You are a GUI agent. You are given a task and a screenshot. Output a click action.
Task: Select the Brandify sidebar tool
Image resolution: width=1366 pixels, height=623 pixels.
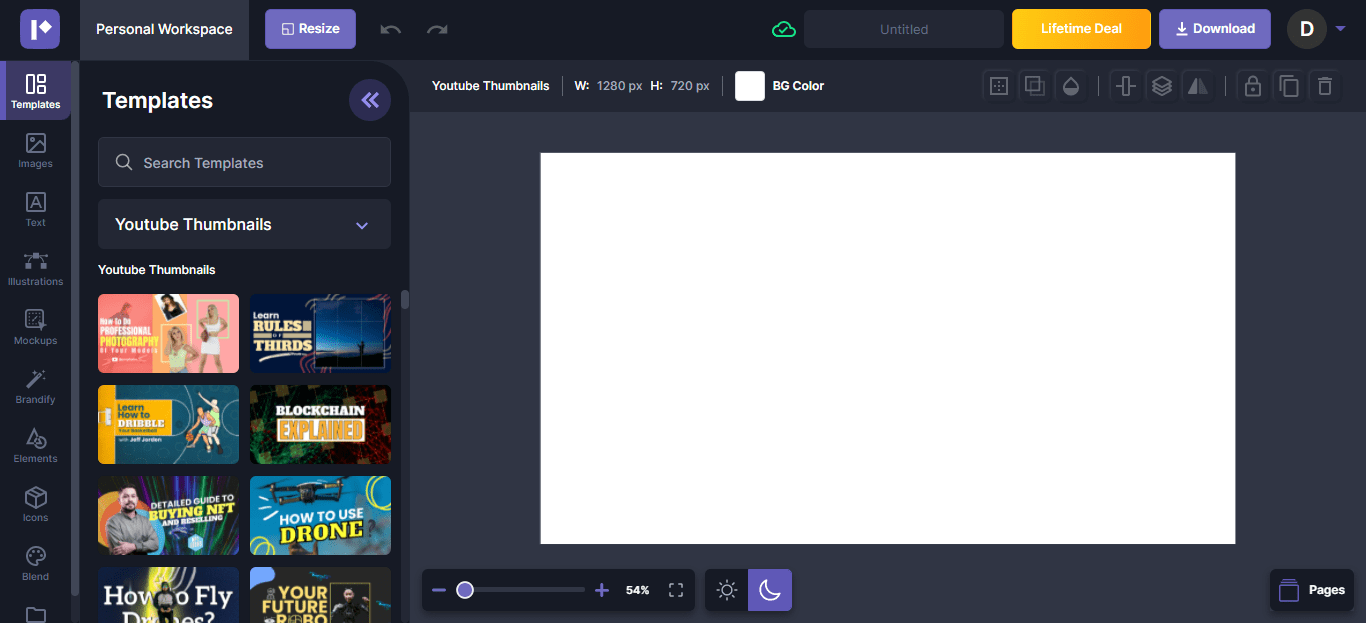pyautogui.click(x=35, y=387)
